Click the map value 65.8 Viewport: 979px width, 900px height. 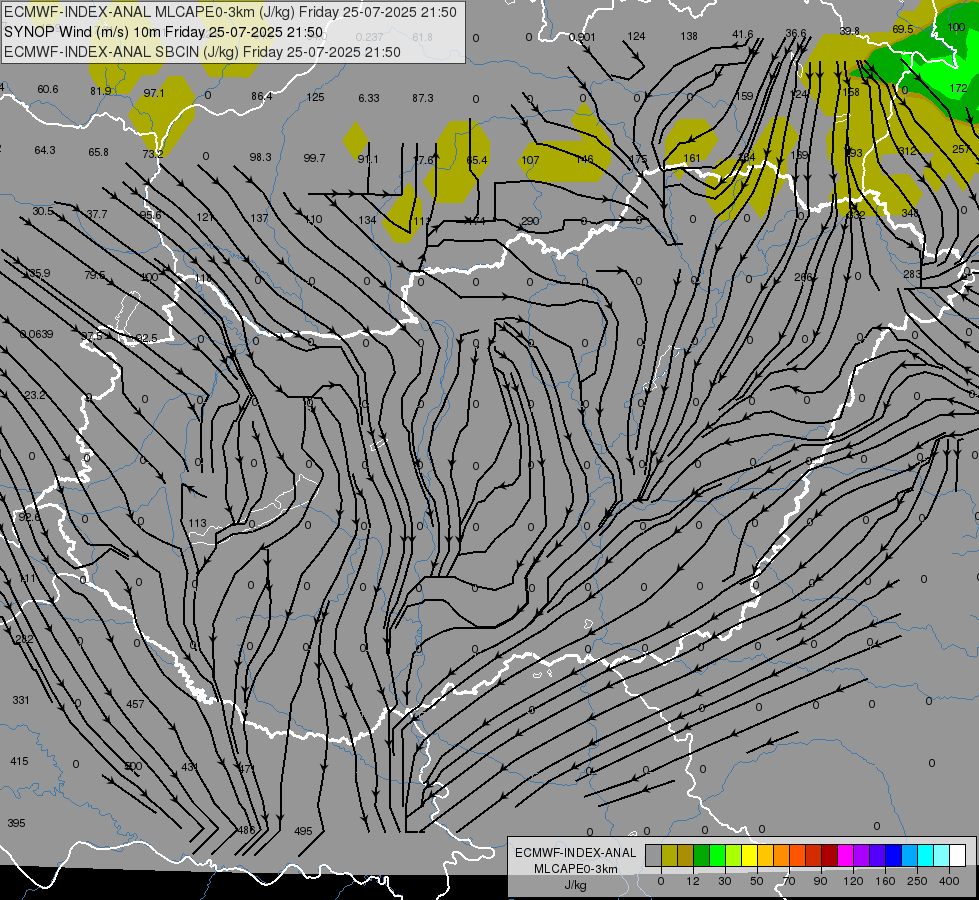point(99,152)
